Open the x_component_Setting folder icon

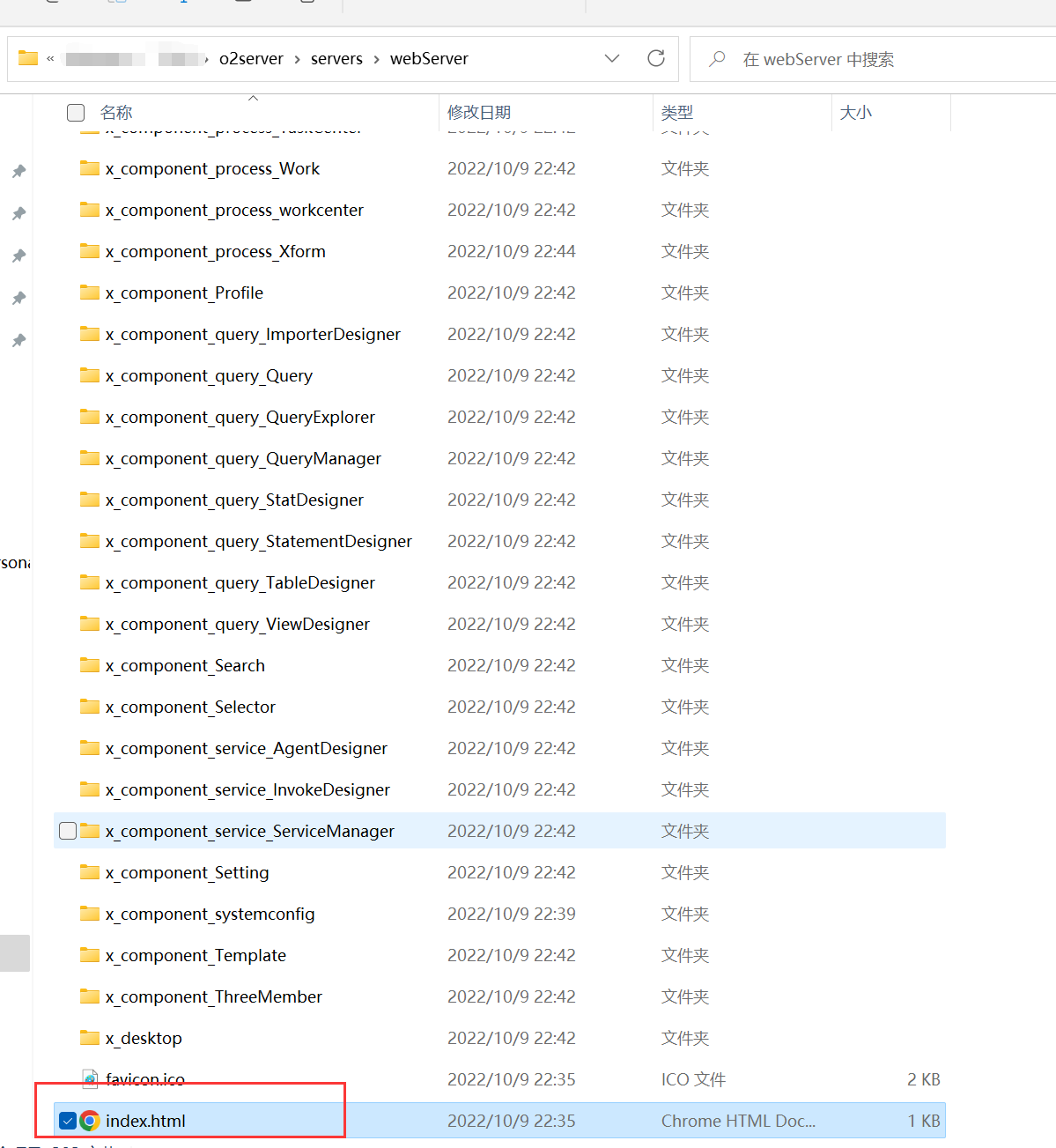pos(90,872)
